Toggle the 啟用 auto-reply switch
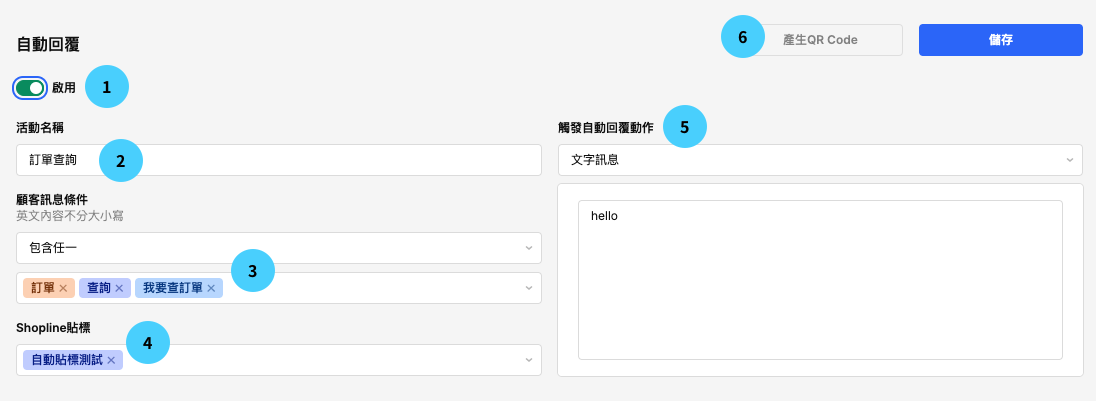1096x401 pixels. tap(30, 88)
